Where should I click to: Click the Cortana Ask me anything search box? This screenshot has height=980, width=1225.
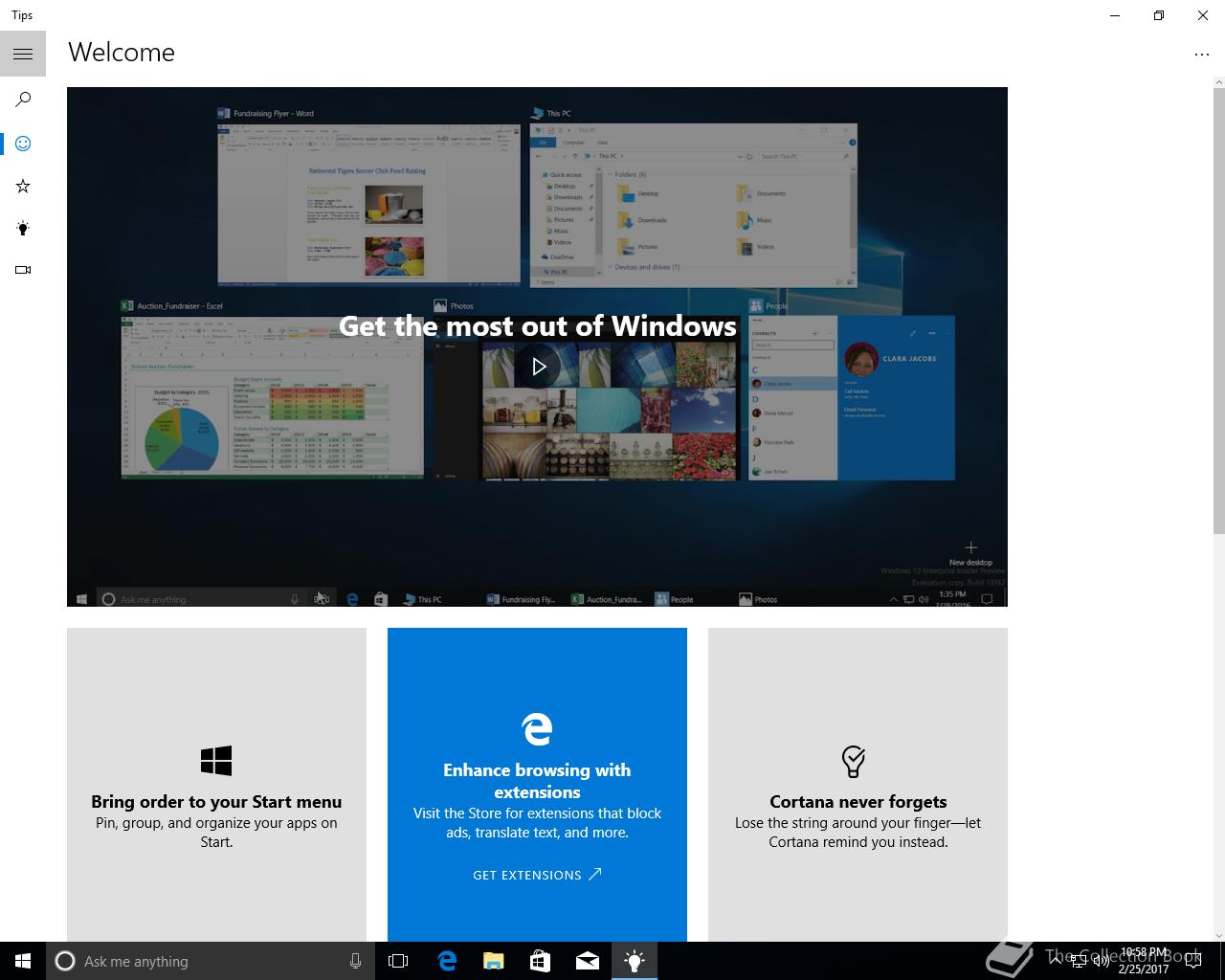210,961
